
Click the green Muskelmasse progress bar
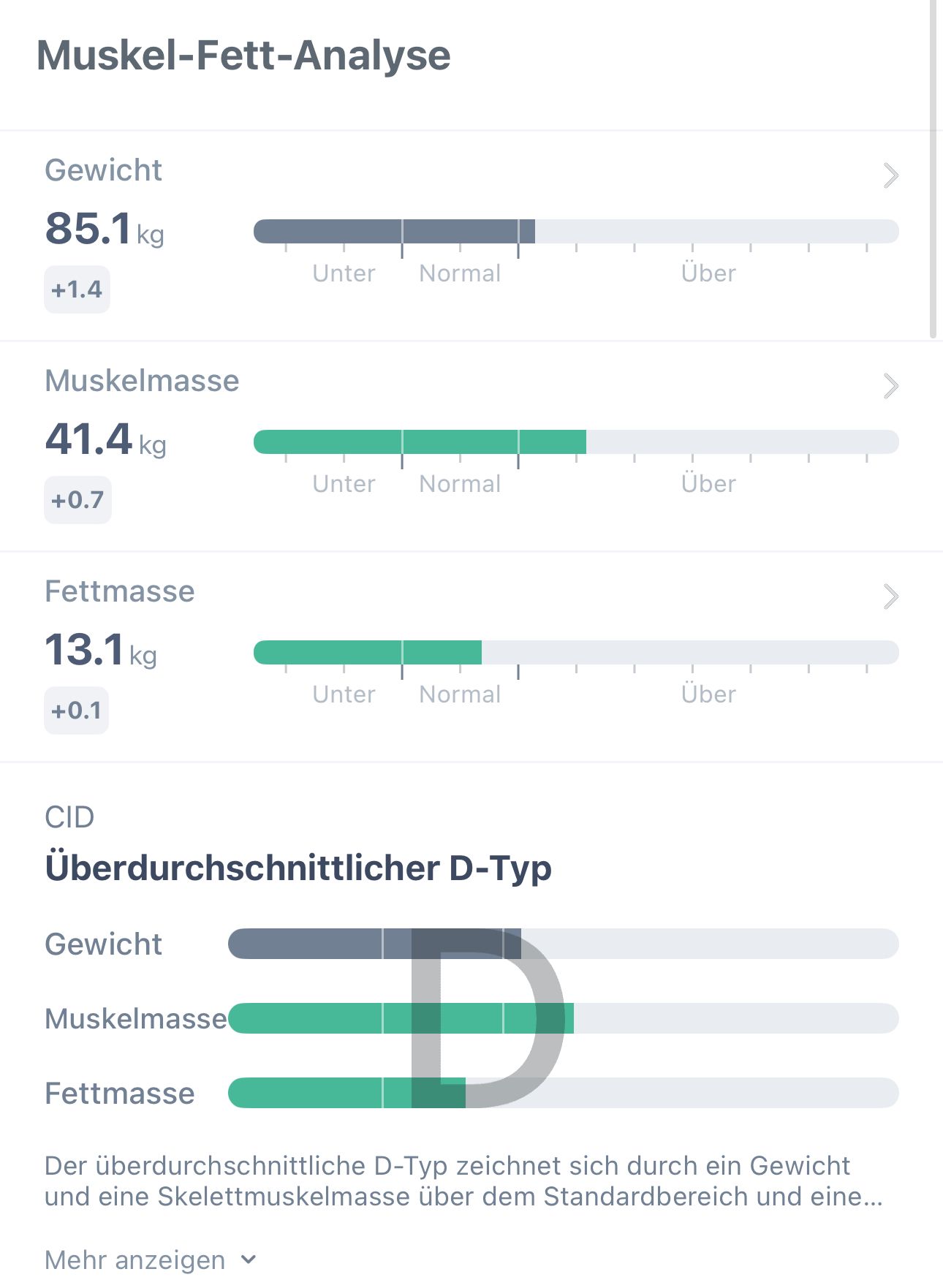pyautogui.click(x=576, y=442)
